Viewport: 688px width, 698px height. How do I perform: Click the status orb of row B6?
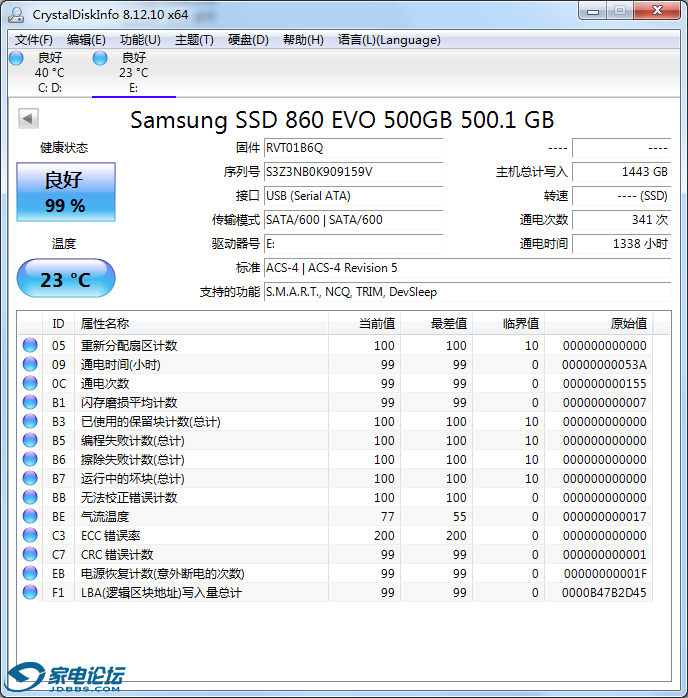coord(30,459)
